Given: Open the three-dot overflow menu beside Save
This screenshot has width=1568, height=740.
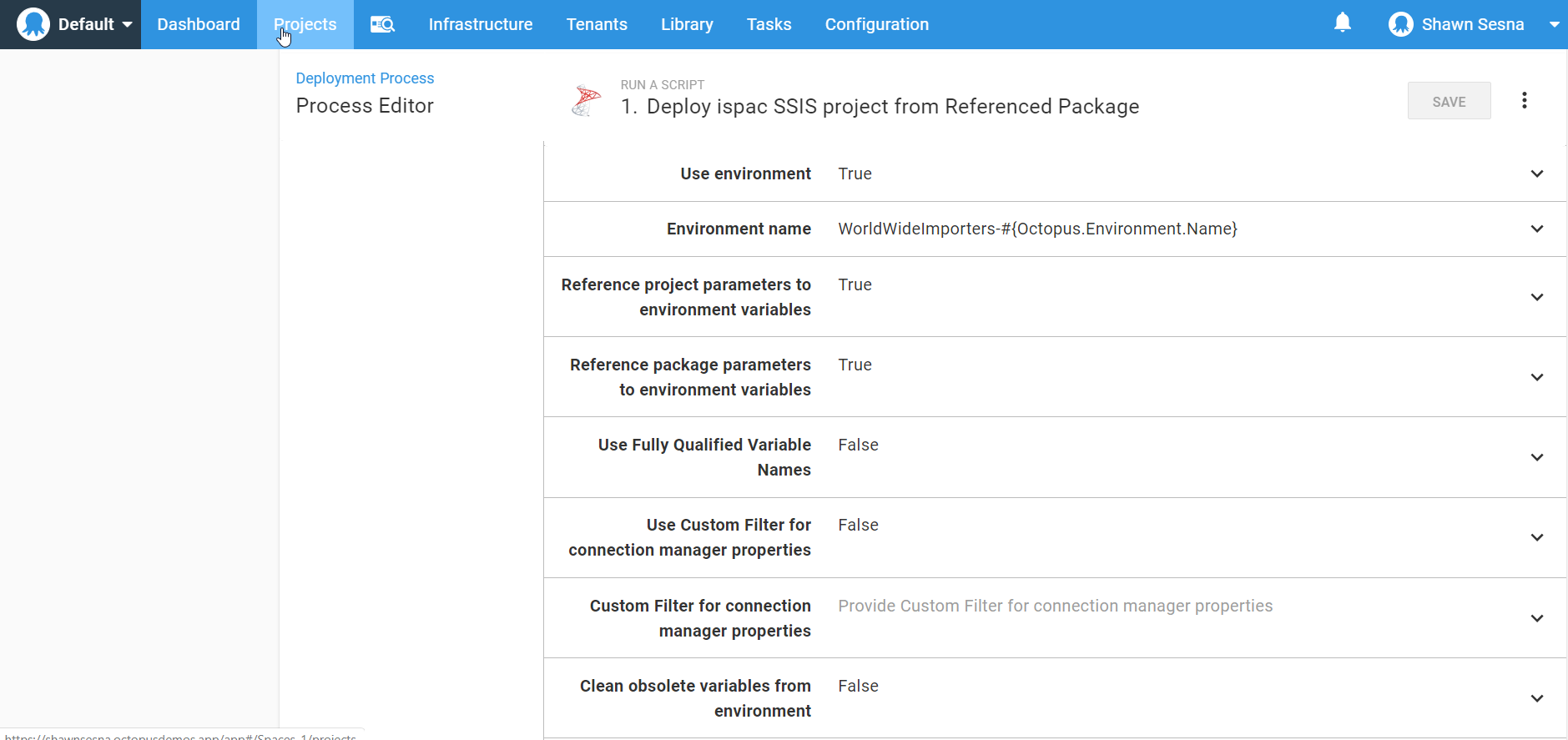Looking at the screenshot, I should tap(1524, 101).
